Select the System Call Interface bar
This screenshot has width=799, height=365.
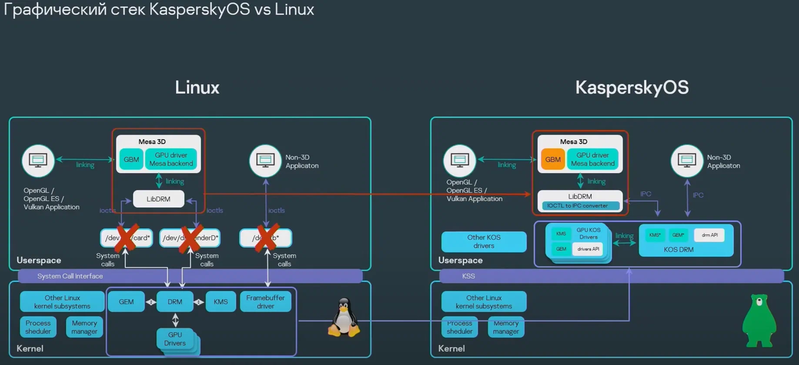pyautogui.click(x=190, y=276)
